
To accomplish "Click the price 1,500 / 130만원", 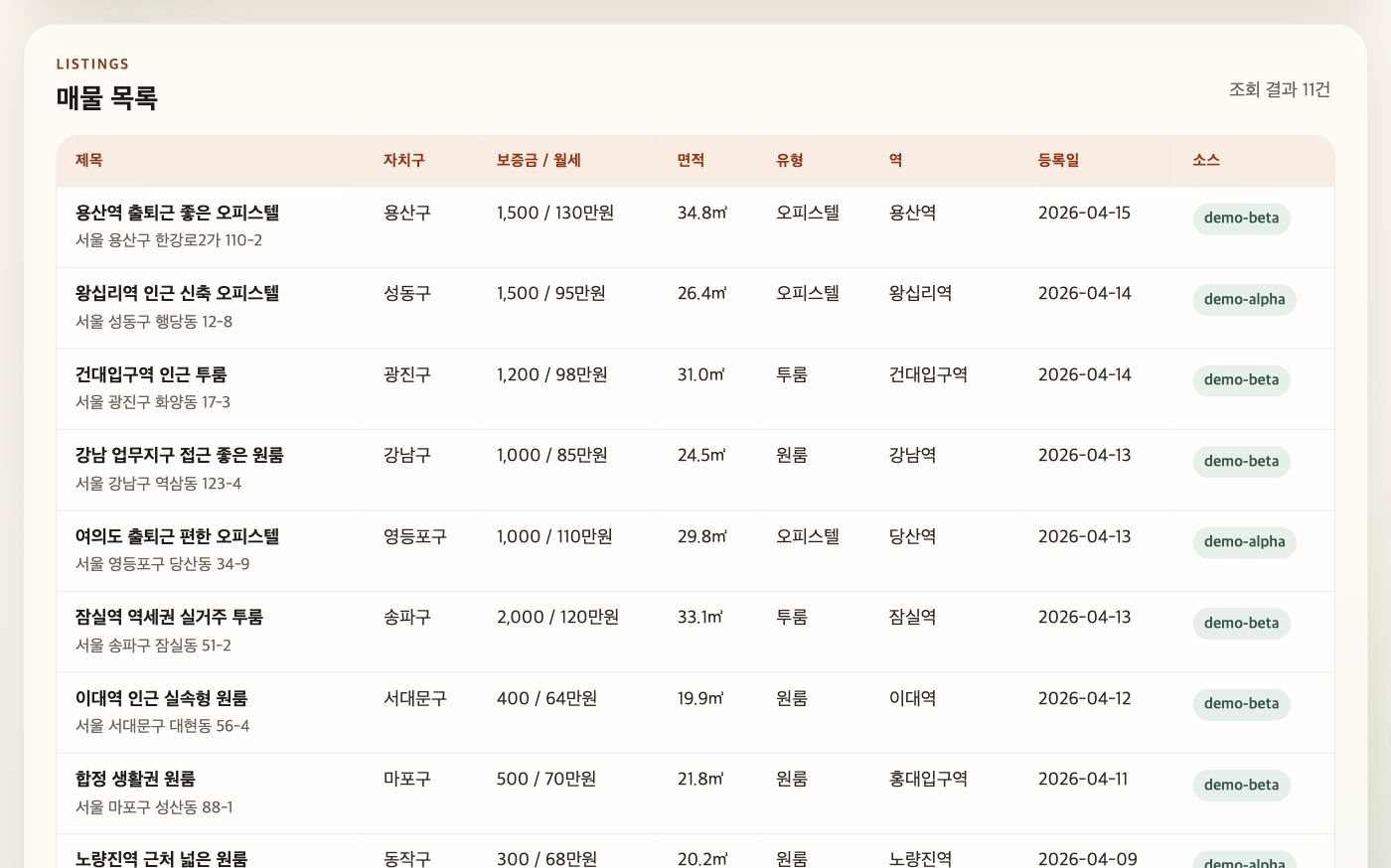I will pyautogui.click(x=555, y=213).
